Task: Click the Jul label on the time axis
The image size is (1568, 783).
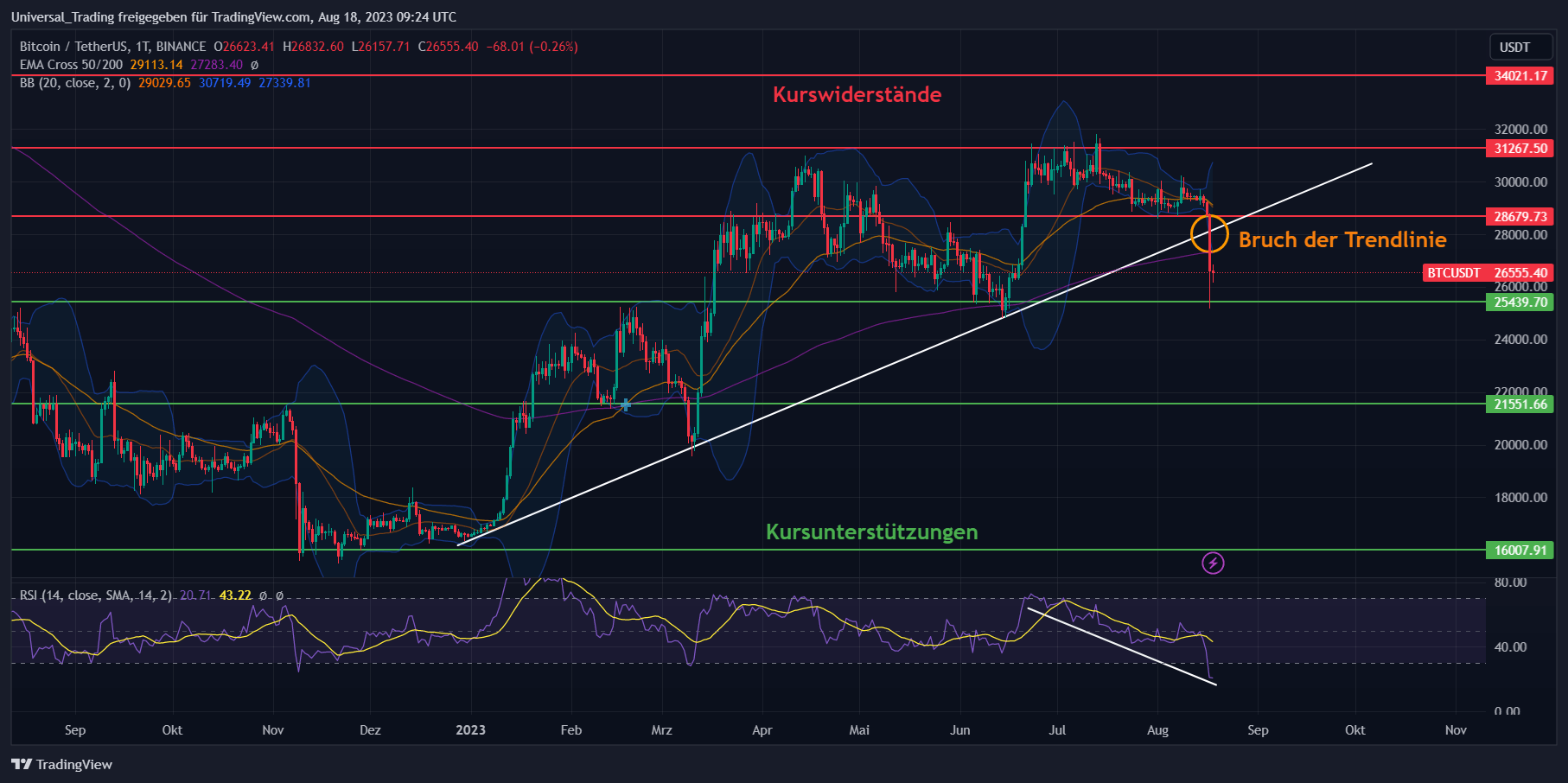Action: [x=1057, y=730]
